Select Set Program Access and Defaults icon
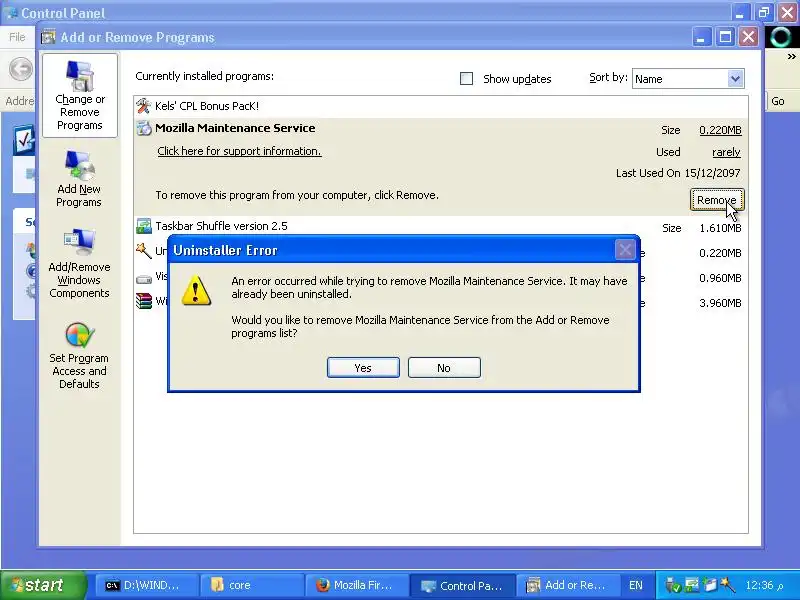 pyautogui.click(x=79, y=356)
